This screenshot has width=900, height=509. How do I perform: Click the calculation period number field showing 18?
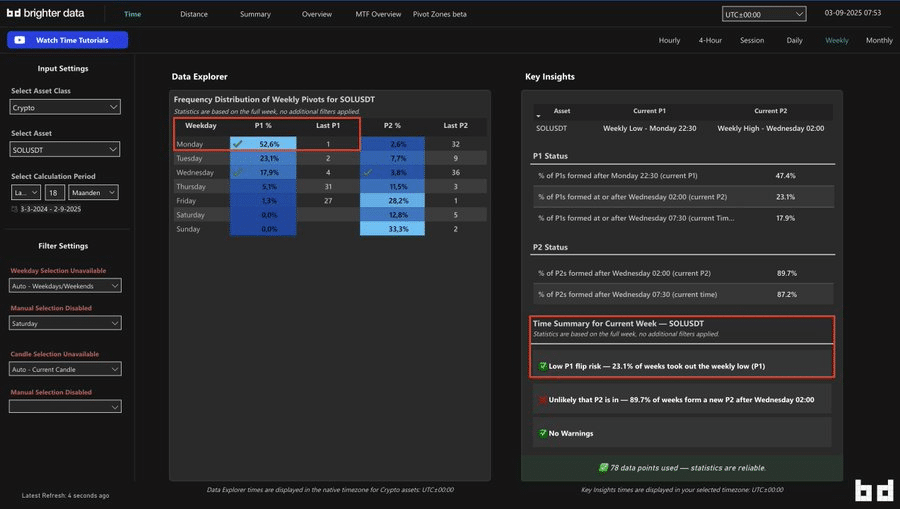[54, 192]
